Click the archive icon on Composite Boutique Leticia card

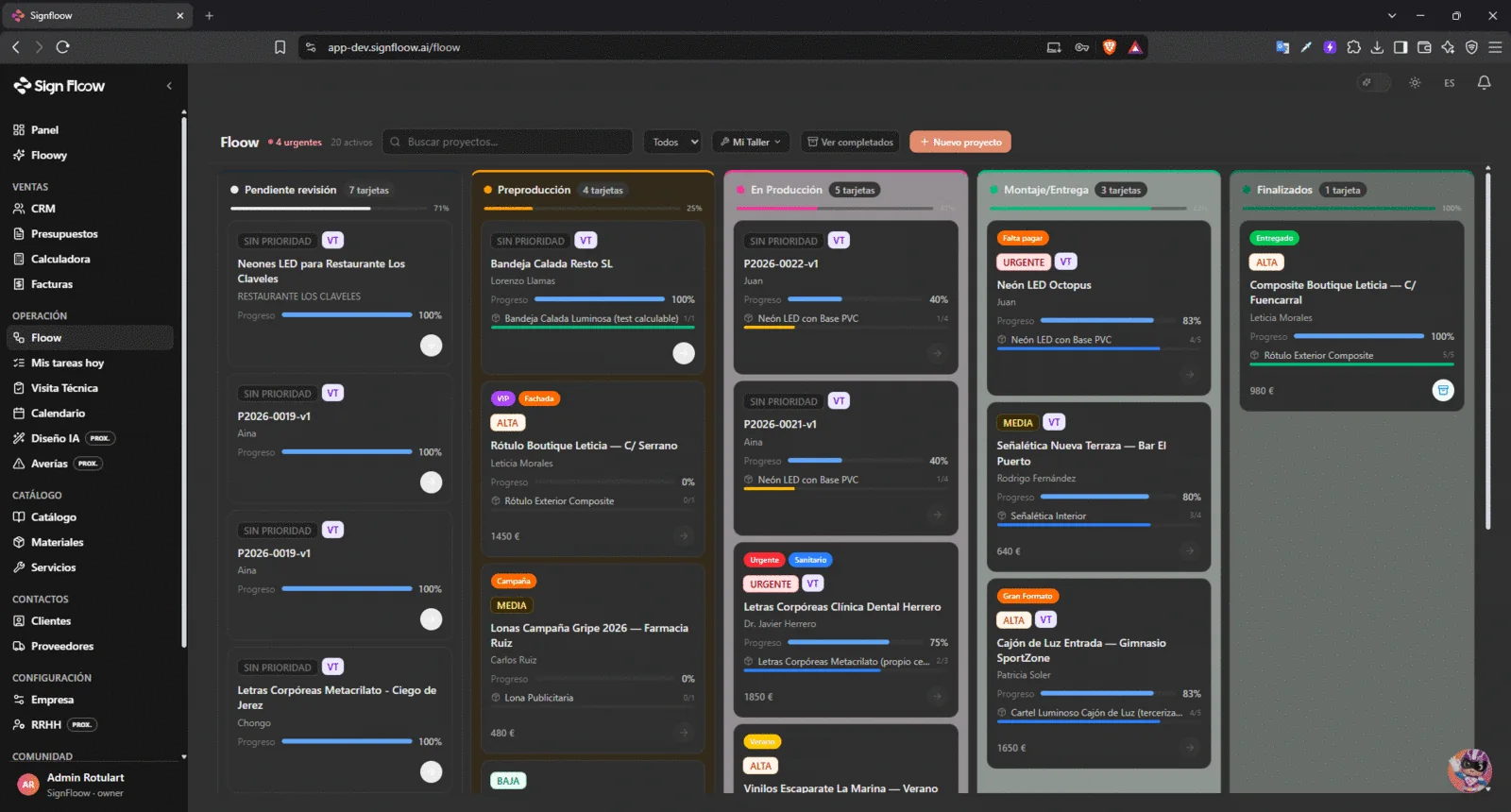point(1443,390)
